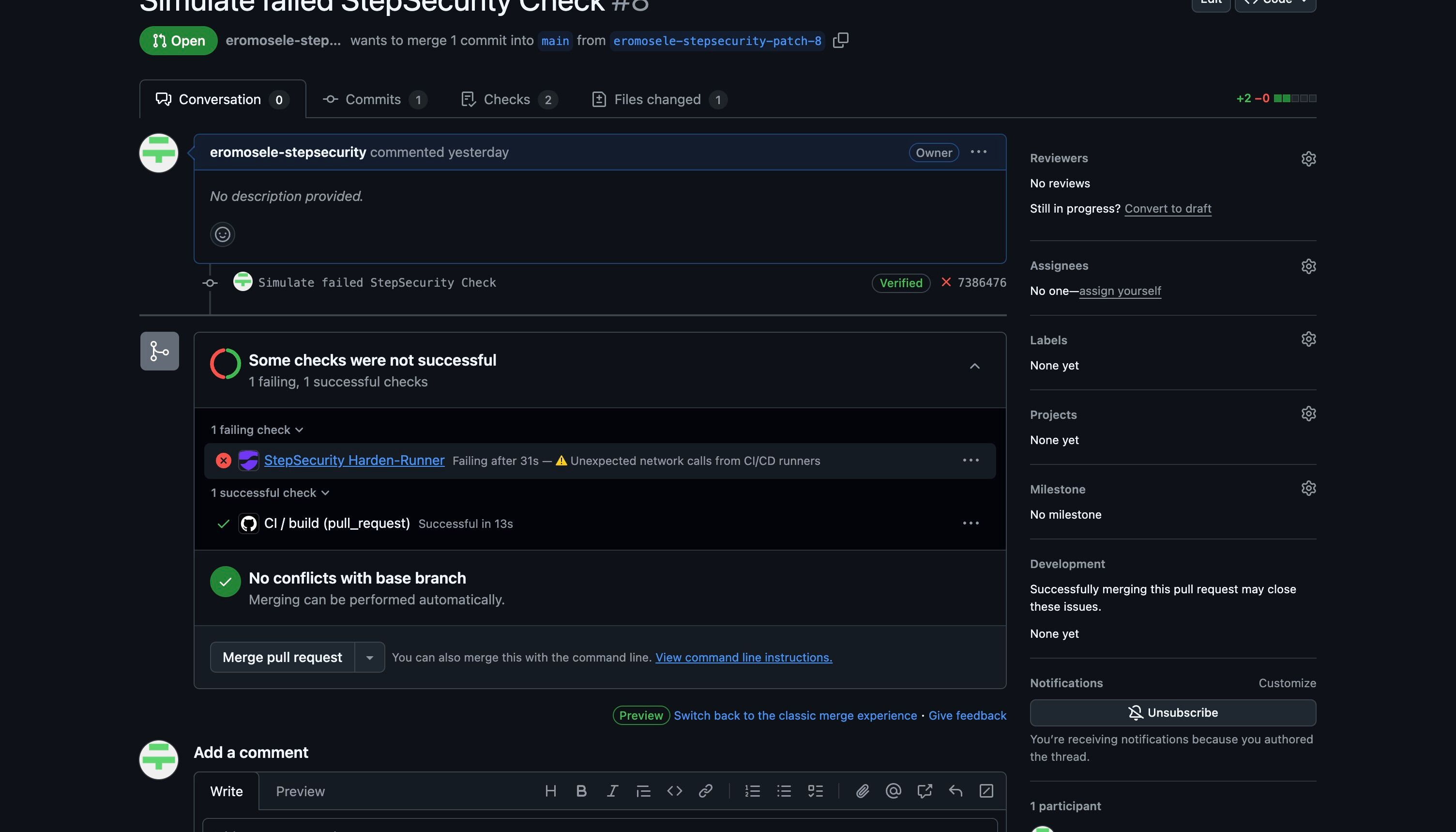Insert a link in the comment
The image size is (1456, 832).
(705, 791)
